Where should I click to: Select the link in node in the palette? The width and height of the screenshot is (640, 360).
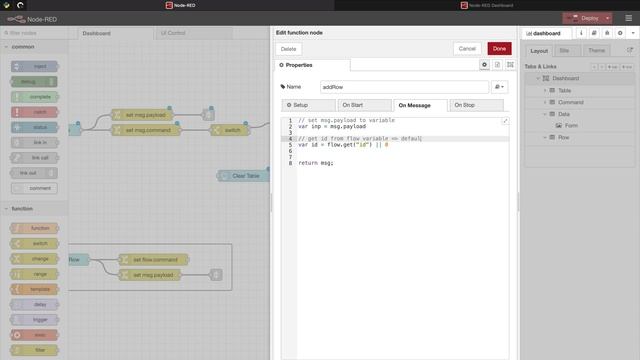click(x=35, y=142)
